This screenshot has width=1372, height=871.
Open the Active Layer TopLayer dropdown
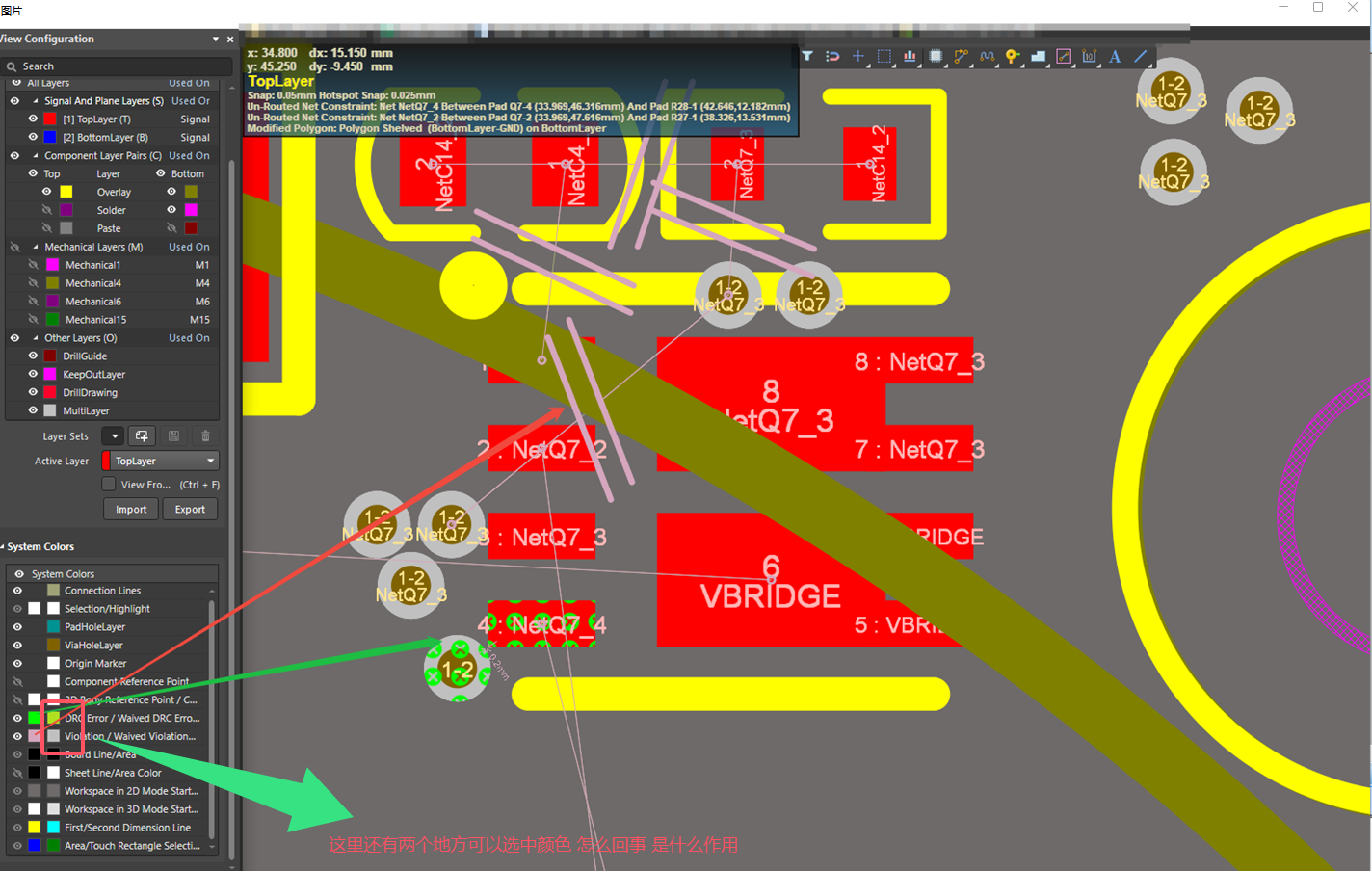click(x=160, y=462)
